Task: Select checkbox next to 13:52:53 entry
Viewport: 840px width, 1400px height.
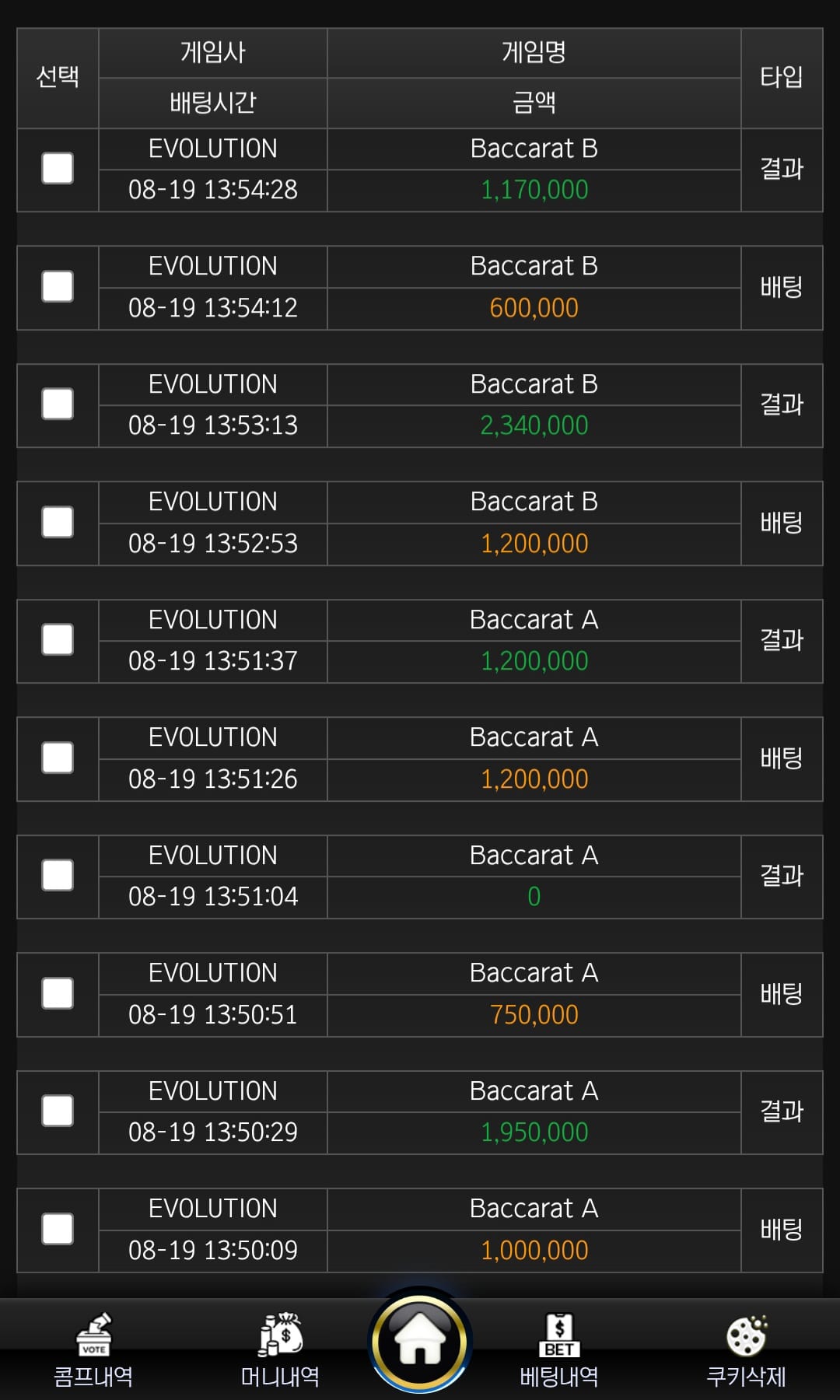Action: click(x=58, y=523)
